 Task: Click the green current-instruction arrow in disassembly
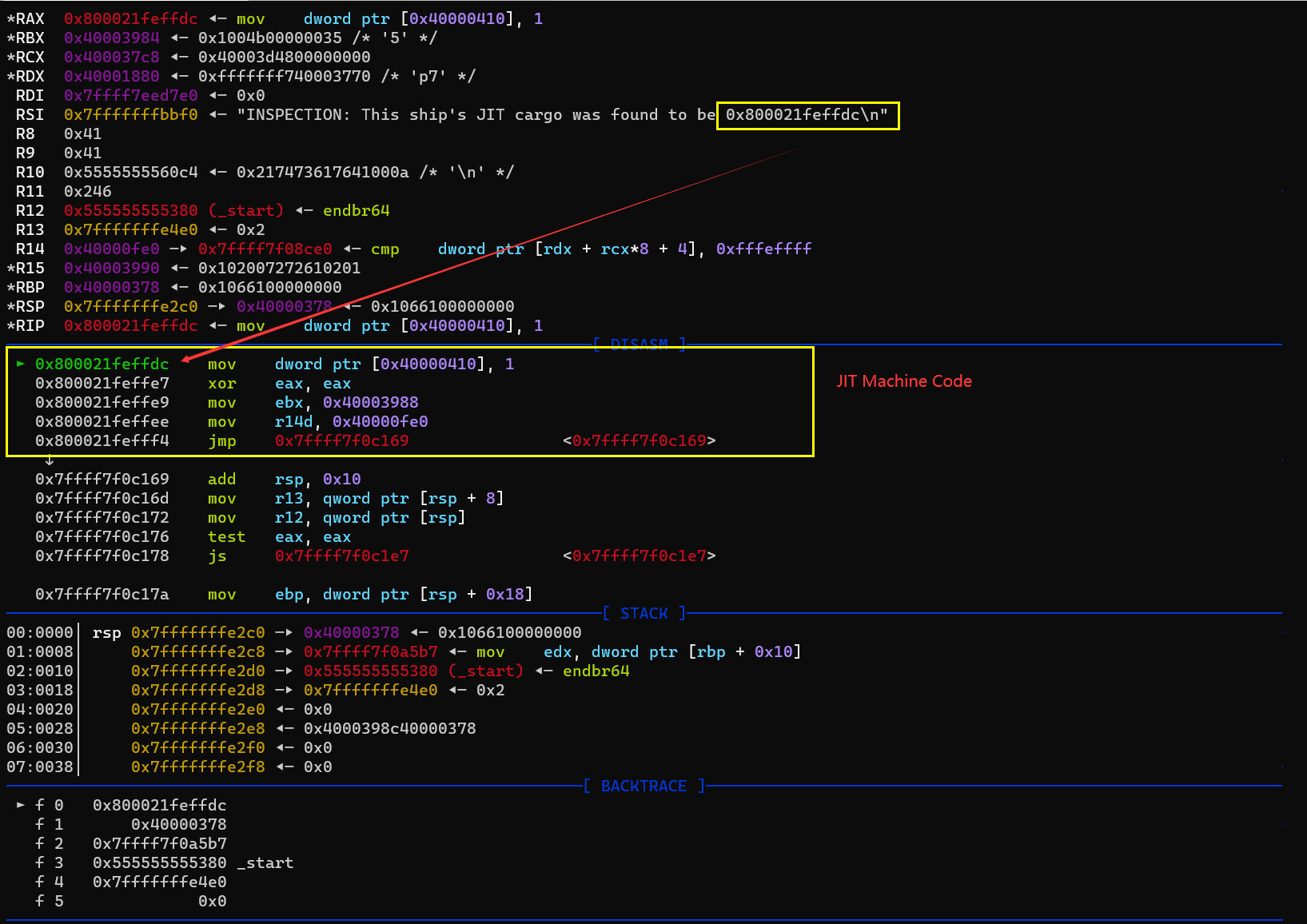click(21, 364)
